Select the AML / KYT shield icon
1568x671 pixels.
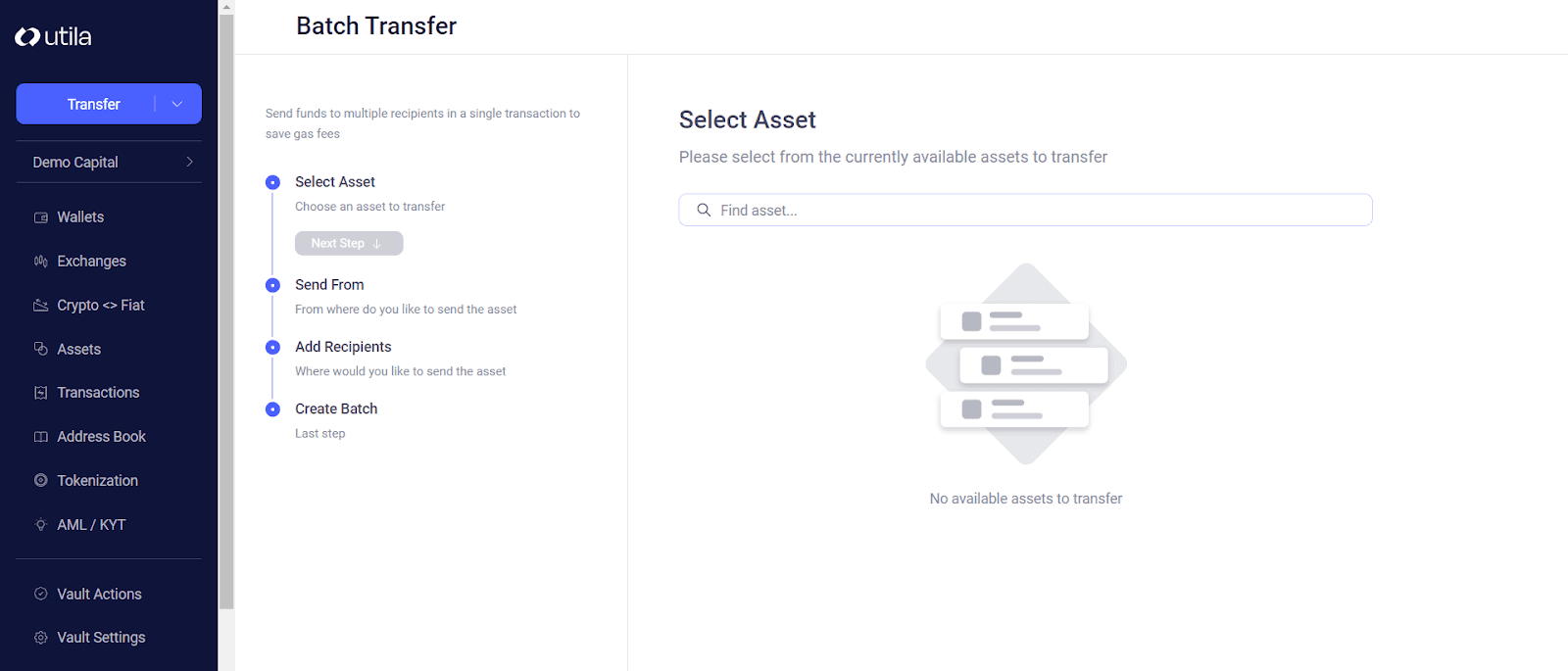pos(39,524)
